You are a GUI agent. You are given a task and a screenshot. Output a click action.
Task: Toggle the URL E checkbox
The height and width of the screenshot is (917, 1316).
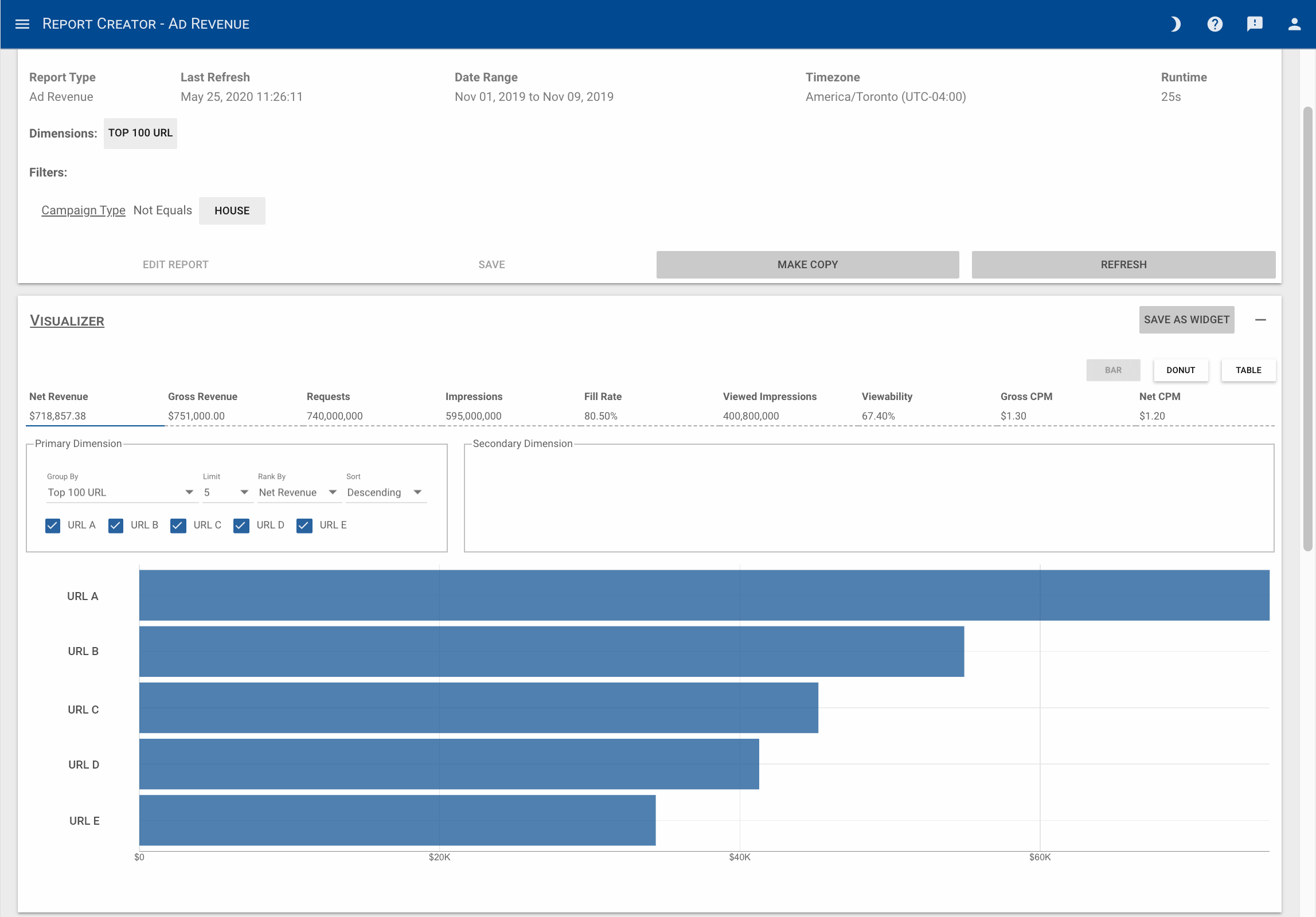pos(304,526)
